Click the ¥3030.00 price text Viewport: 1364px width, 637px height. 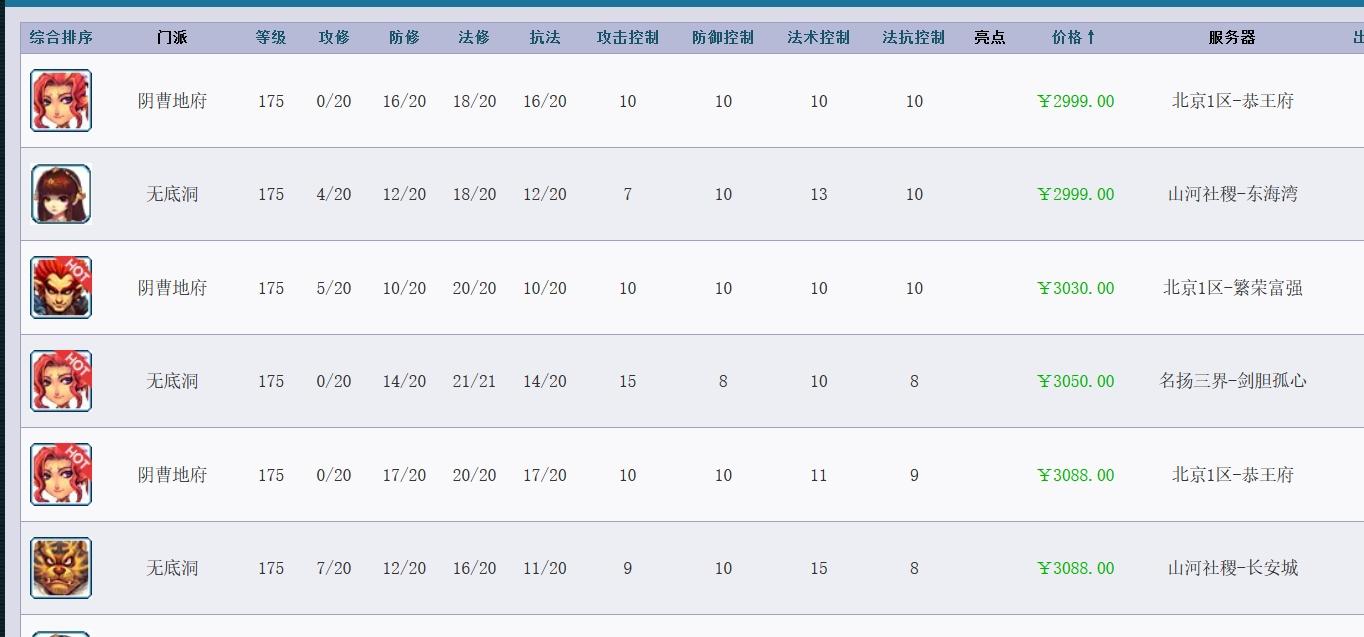tap(1076, 288)
